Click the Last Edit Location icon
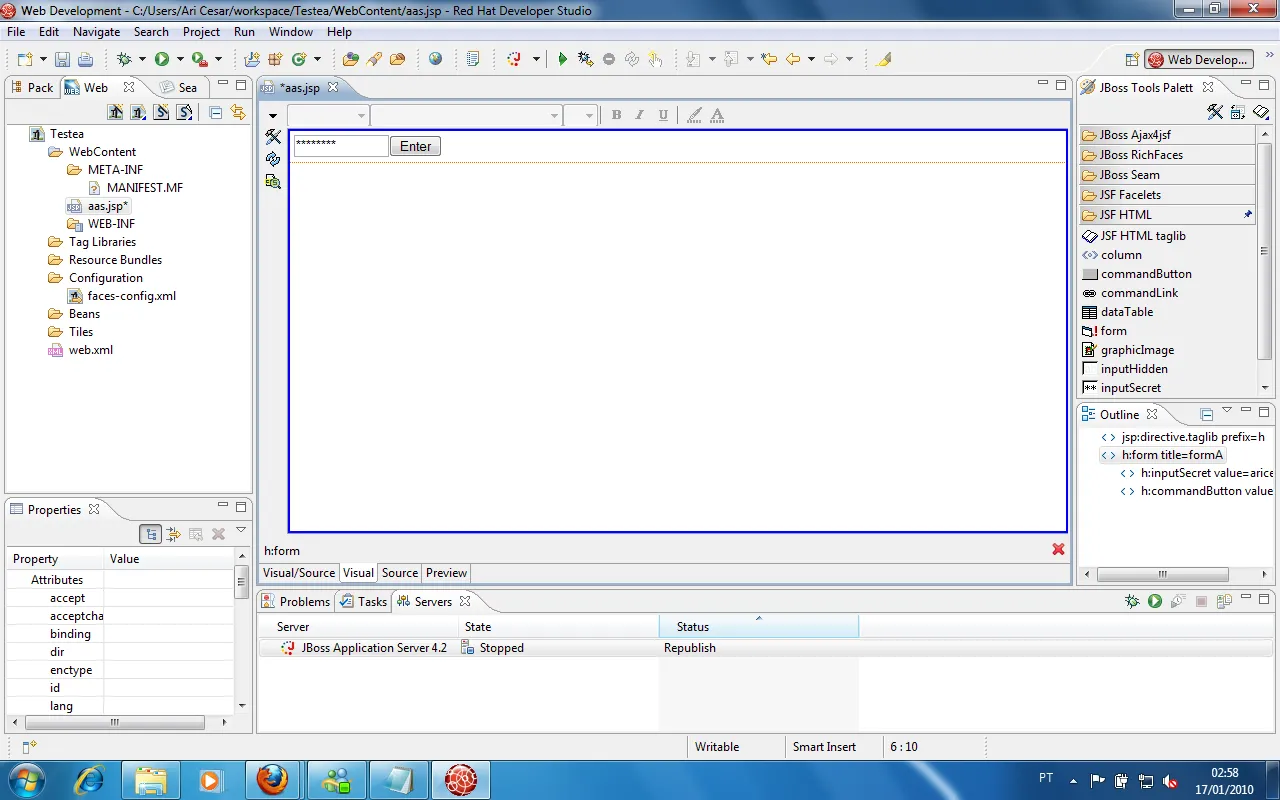 (x=769, y=60)
